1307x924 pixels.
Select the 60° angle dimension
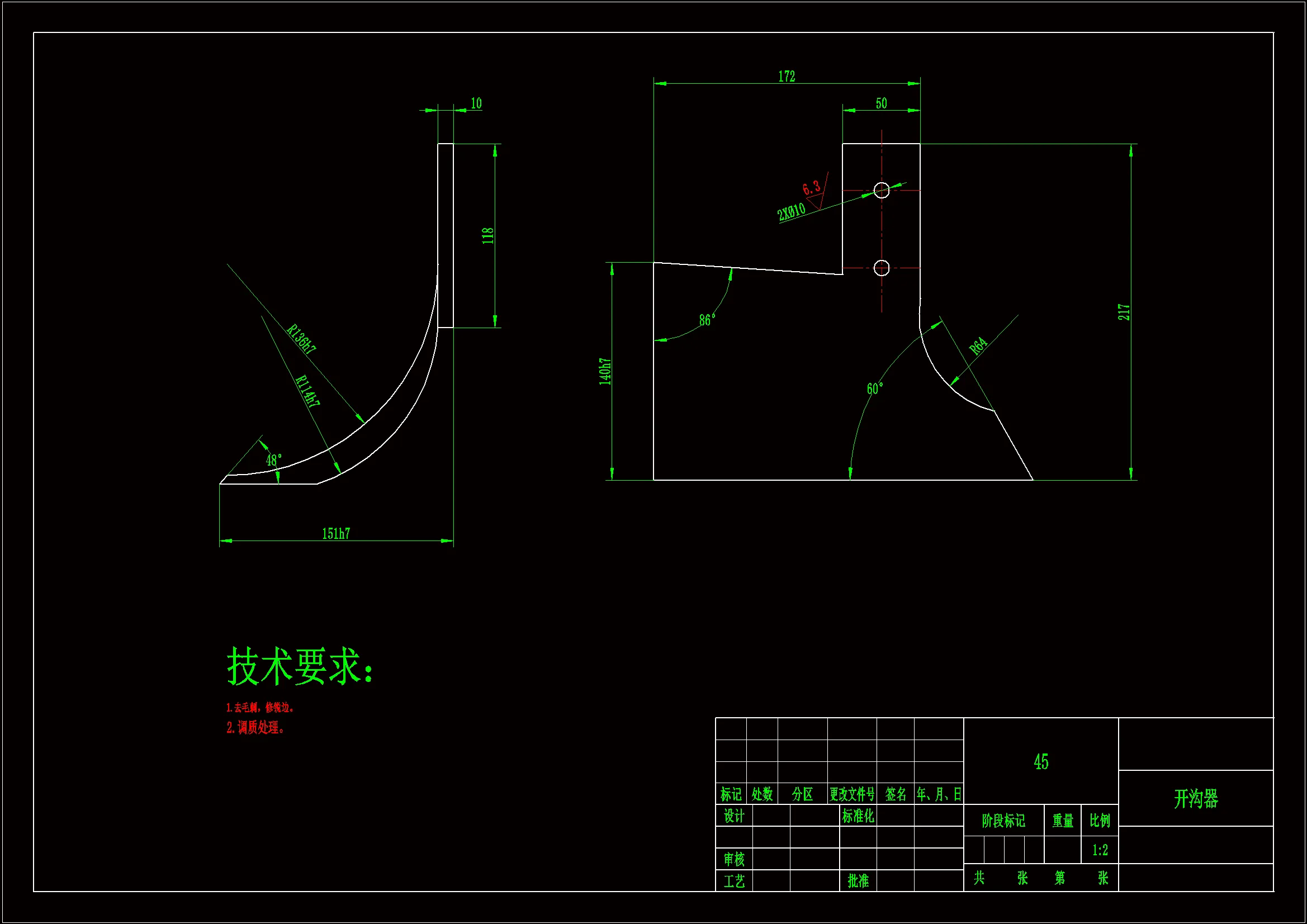click(x=874, y=389)
